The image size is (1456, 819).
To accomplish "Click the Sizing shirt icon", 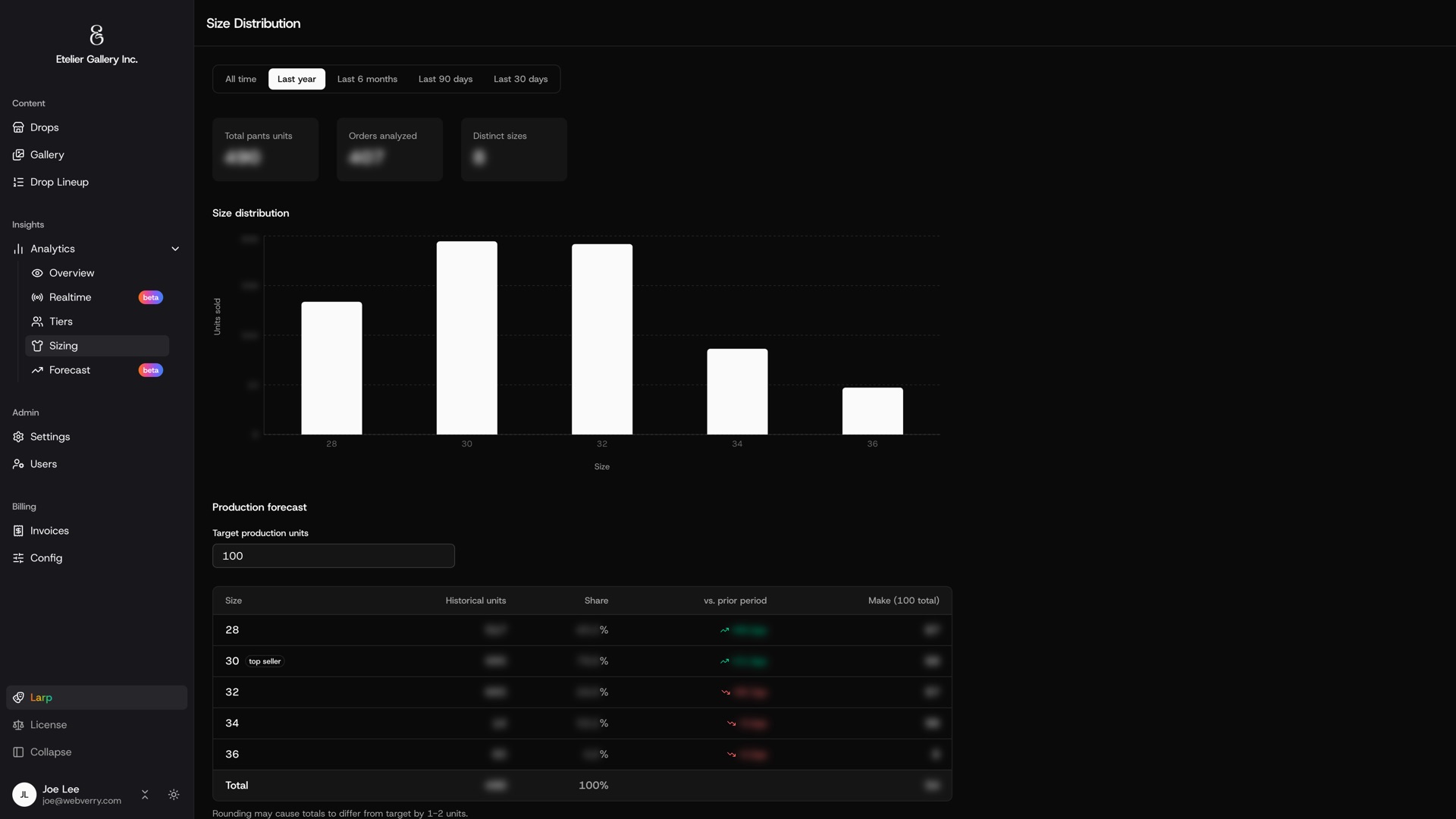I will coord(37,346).
